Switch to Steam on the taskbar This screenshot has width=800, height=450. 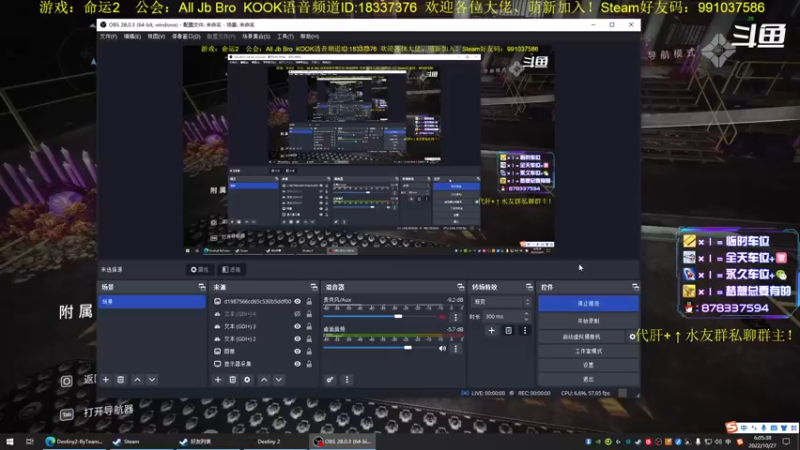click(x=126, y=441)
